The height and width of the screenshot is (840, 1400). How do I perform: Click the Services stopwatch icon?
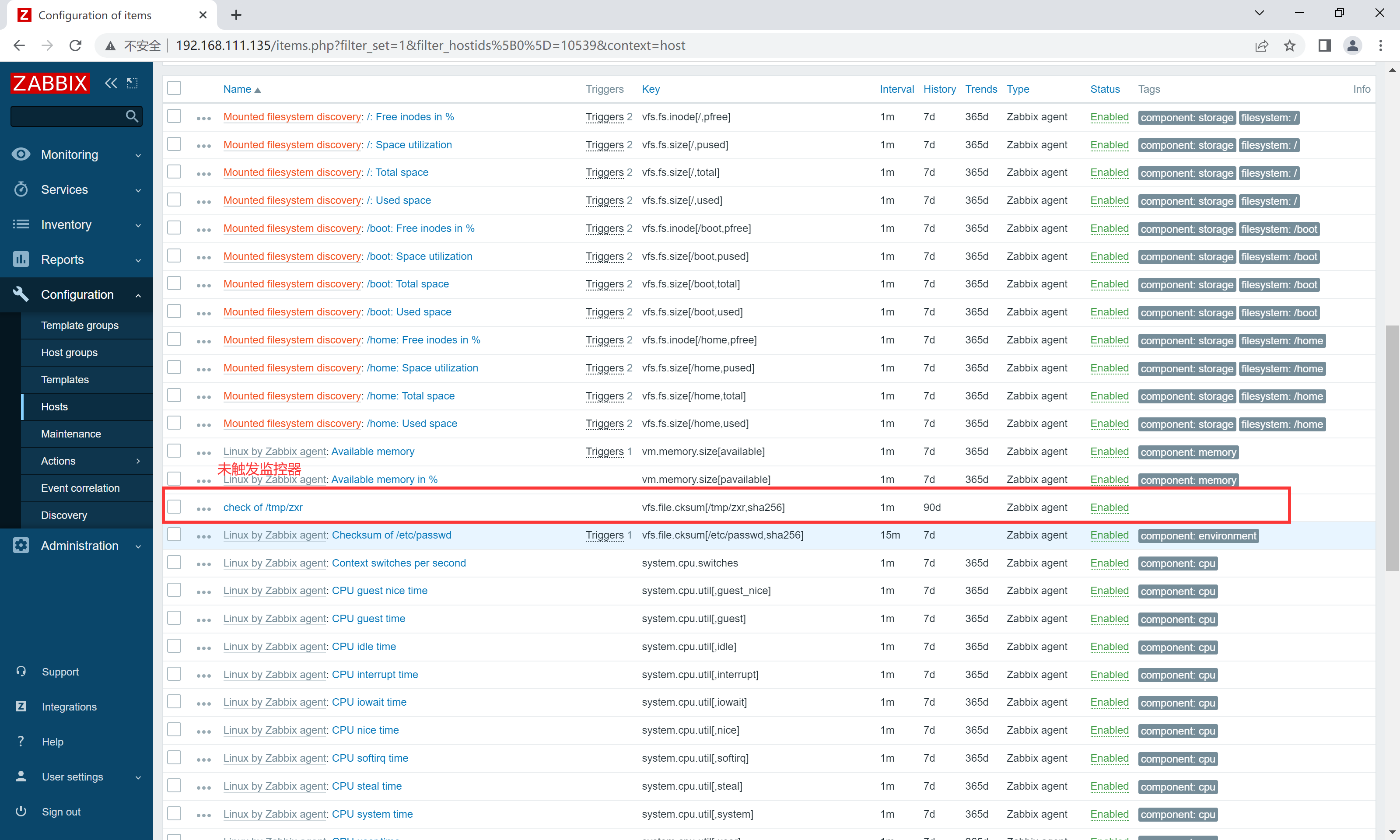pyautogui.click(x=21, y=189)
